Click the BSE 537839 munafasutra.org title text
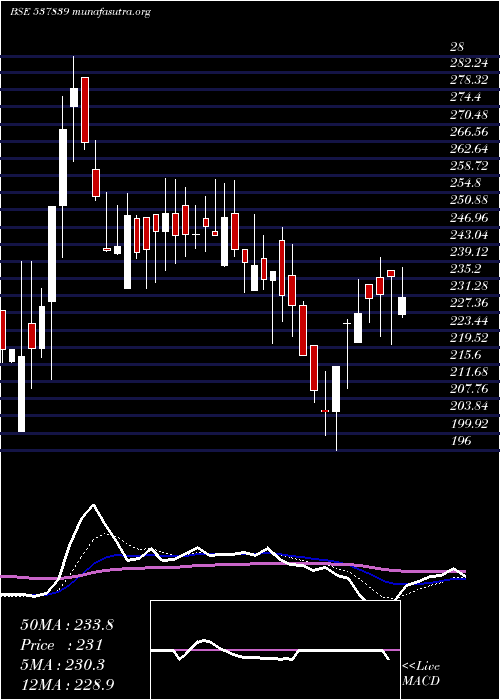 [x=80, y=12]
